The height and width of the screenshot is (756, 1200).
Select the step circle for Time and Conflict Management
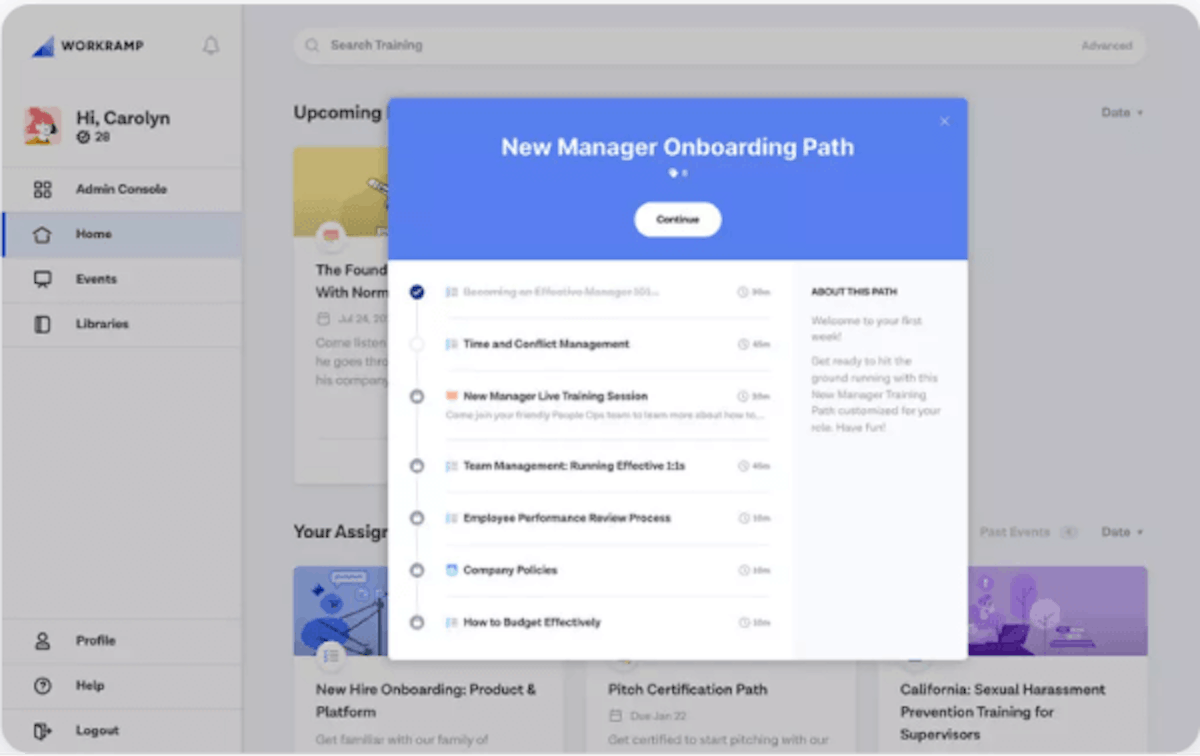[417, 344]
